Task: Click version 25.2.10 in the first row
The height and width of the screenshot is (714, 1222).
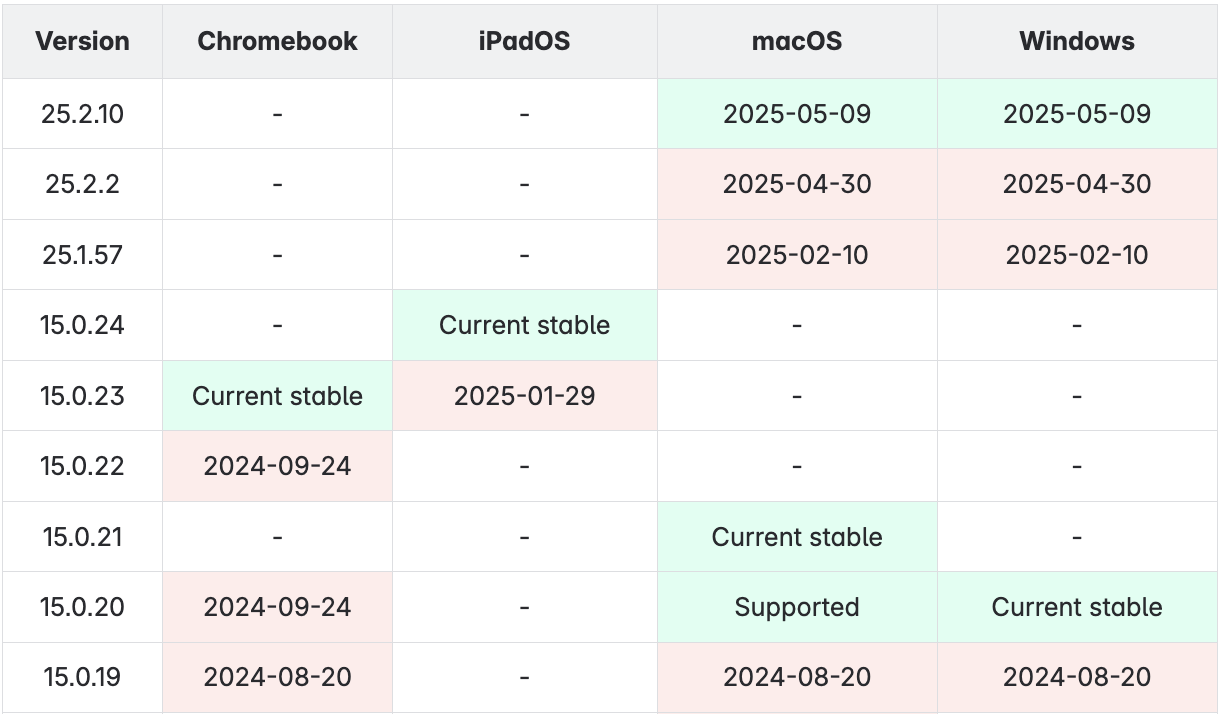Action: pyautogui.click(x=83, y=114)
